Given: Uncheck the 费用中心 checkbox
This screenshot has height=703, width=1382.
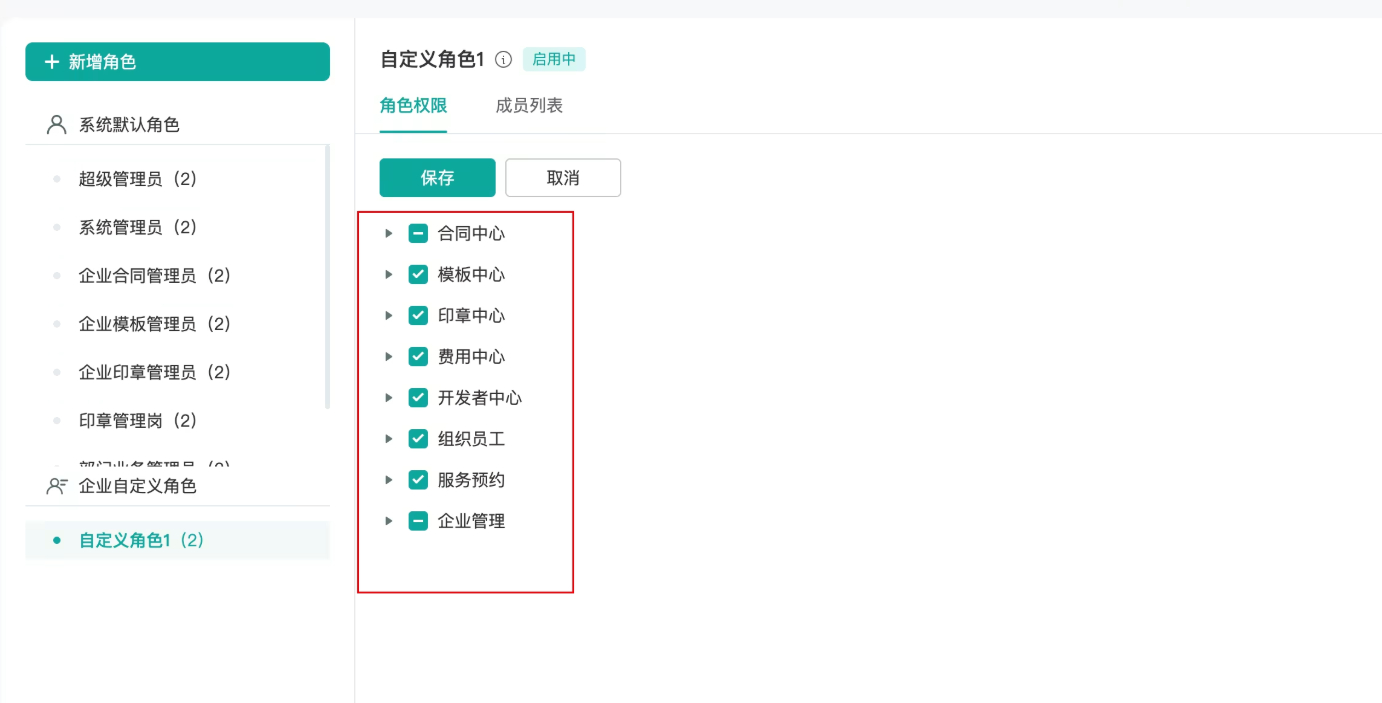Looking at the screenshot, I should [418, 357].
